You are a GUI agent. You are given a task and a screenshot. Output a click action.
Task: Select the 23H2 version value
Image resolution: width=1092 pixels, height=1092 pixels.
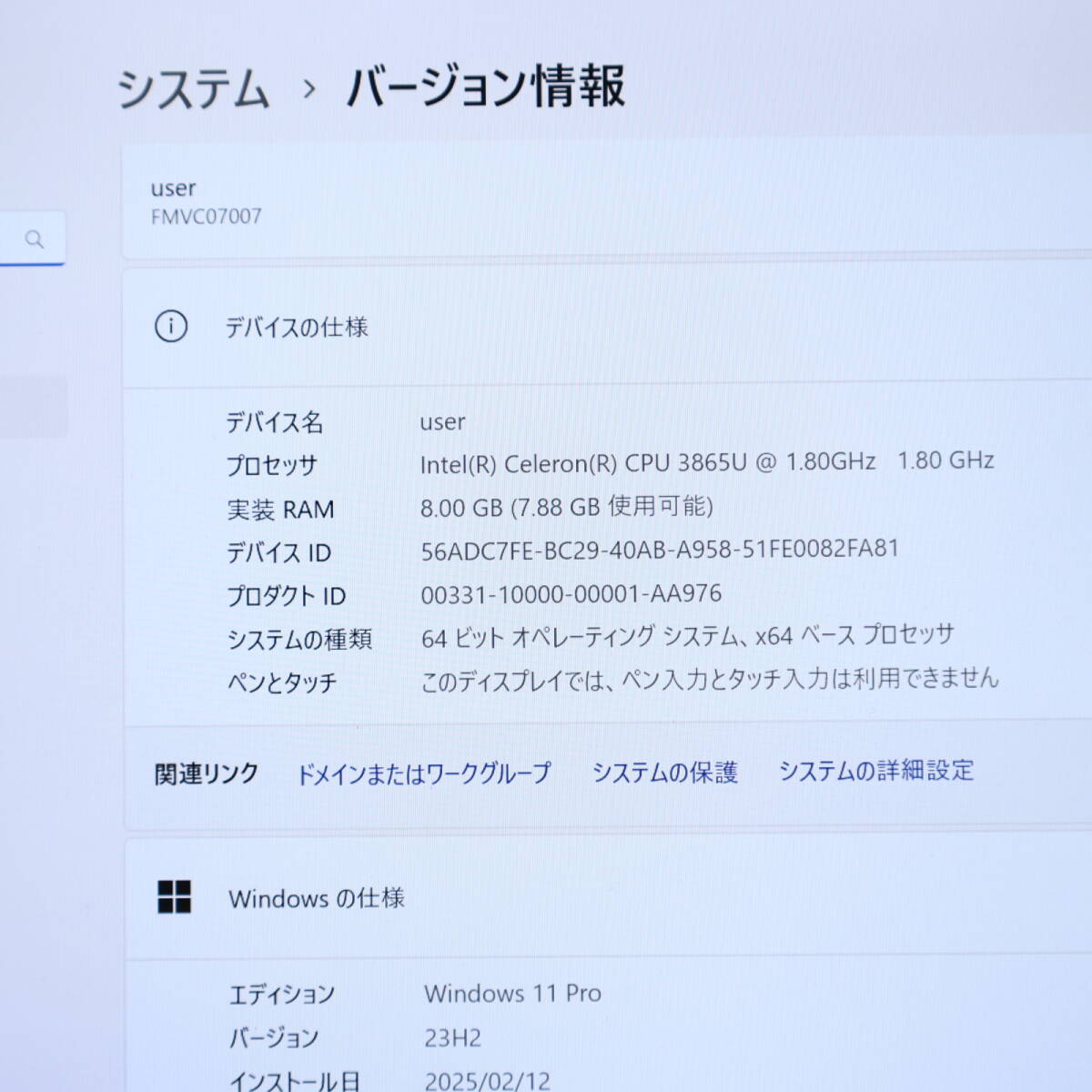(x=452, y=1037)
